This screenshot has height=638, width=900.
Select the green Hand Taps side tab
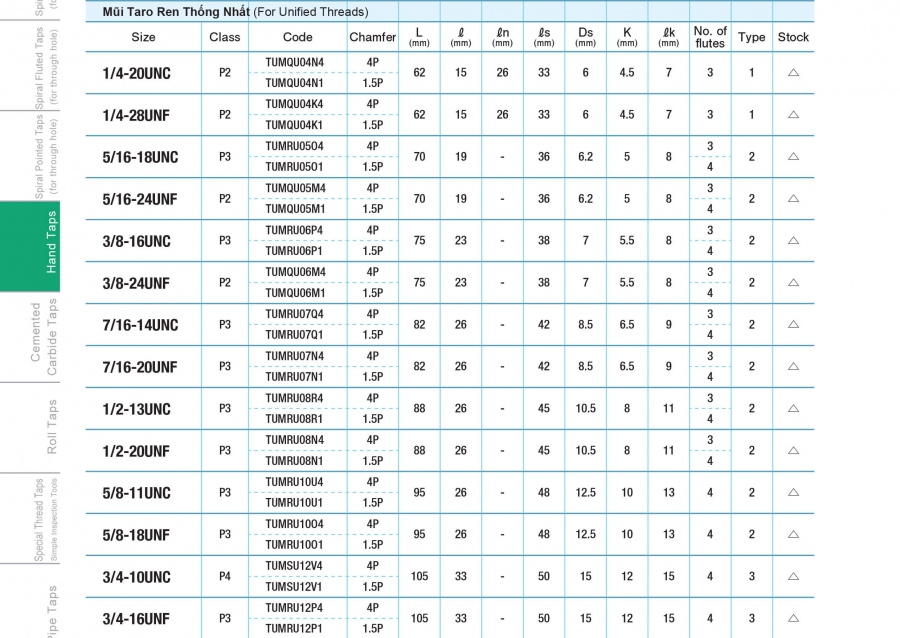click(30, 246)
